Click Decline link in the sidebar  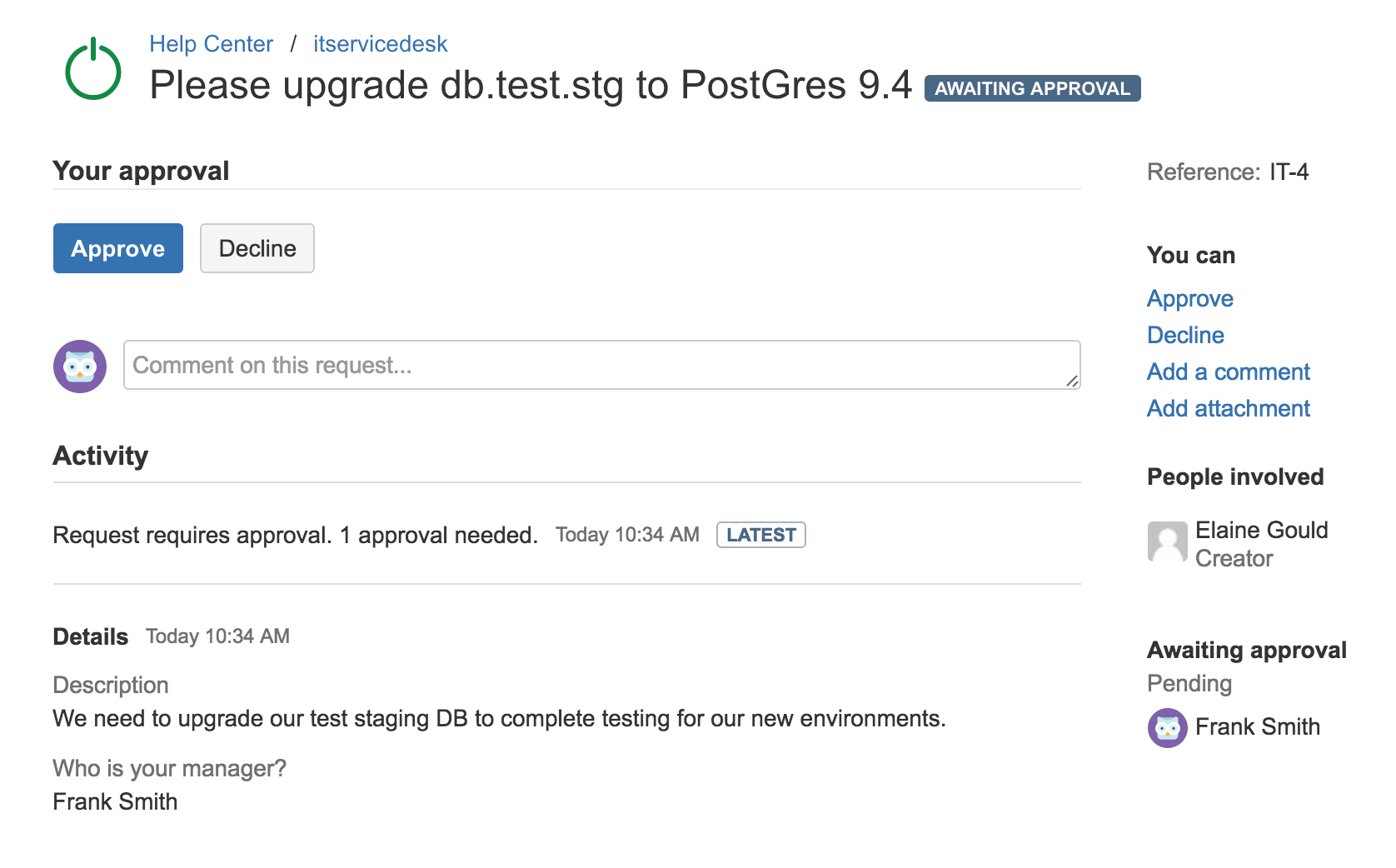[x=1185, y=335]
